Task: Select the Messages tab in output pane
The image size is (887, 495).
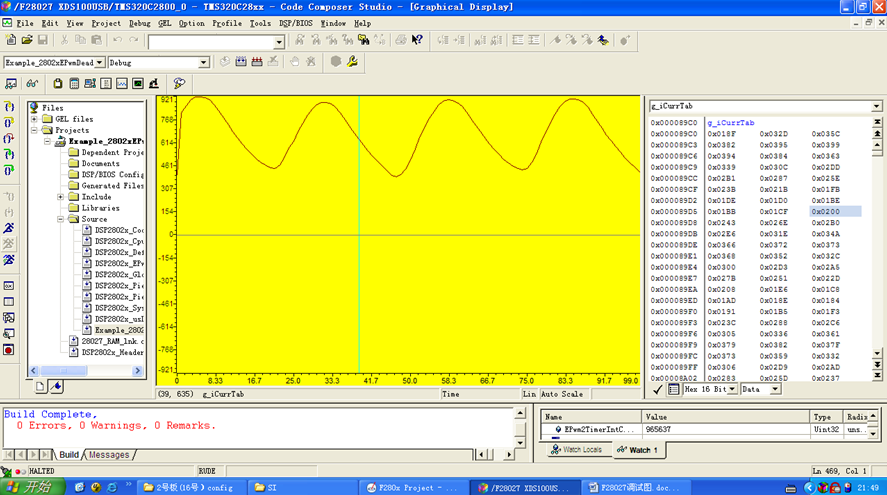Action: [108, 455]
